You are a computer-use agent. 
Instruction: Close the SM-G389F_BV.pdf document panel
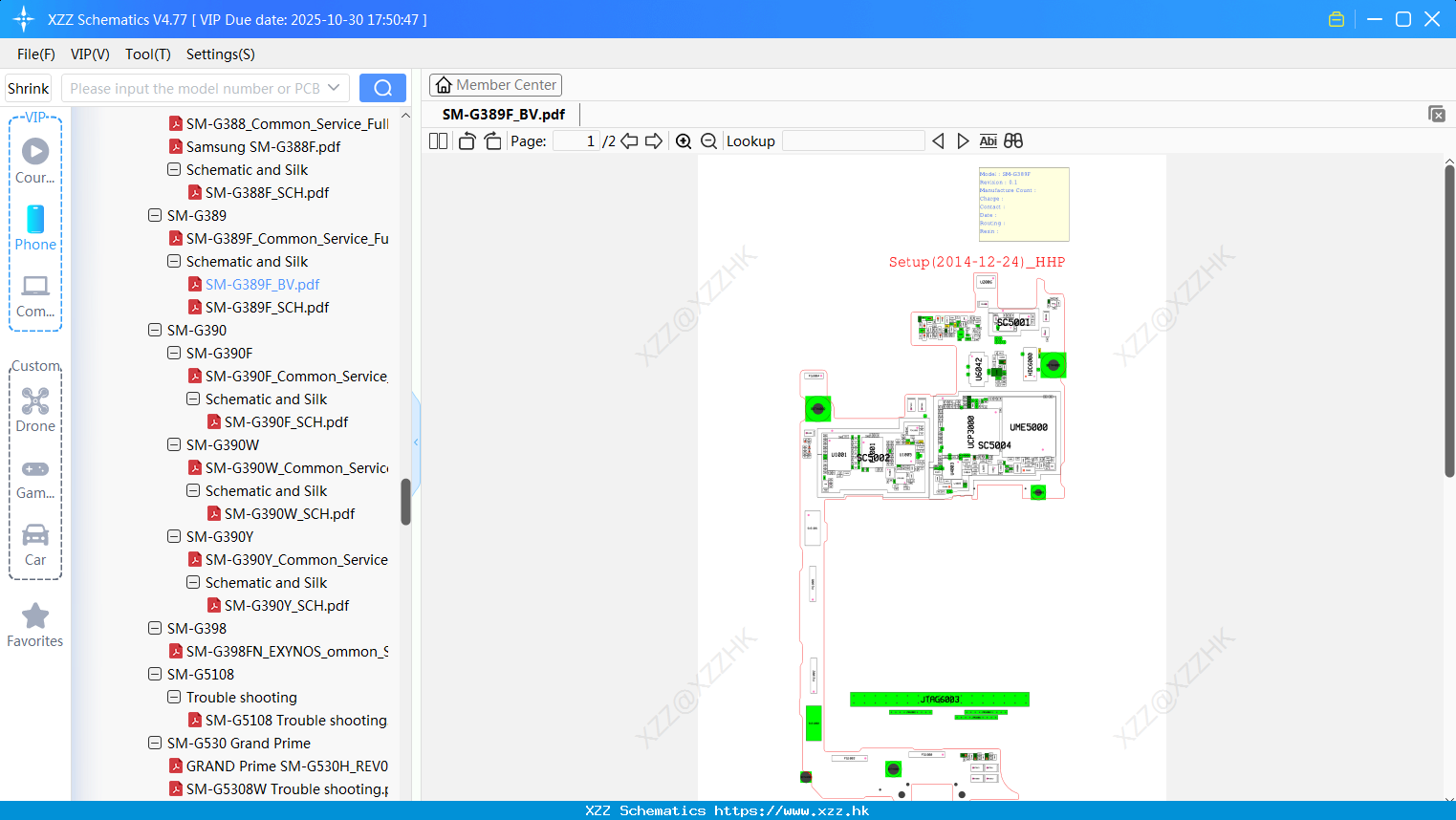tap(1437, 114)
